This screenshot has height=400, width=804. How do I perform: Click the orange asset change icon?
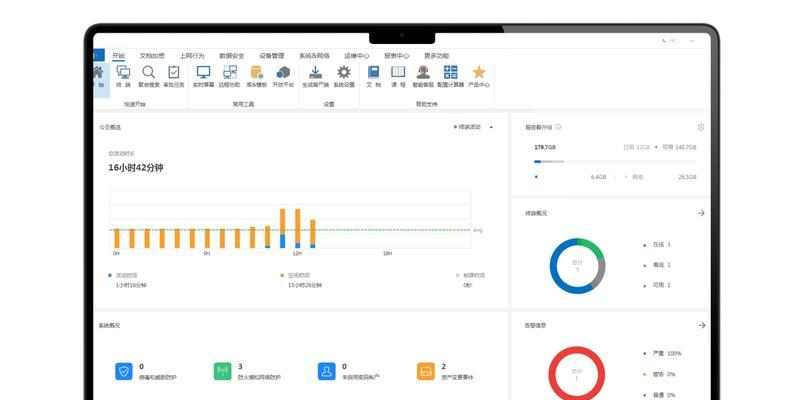click(426, 371)
